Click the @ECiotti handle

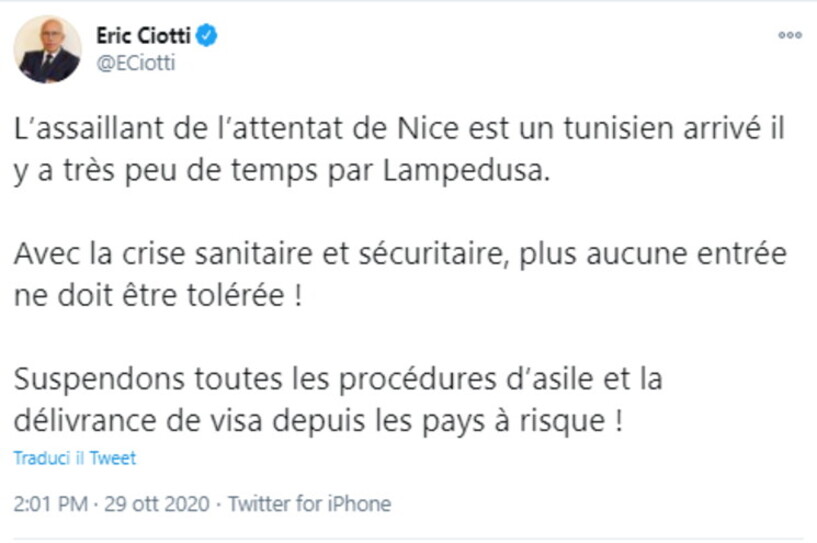click(134, 63)
